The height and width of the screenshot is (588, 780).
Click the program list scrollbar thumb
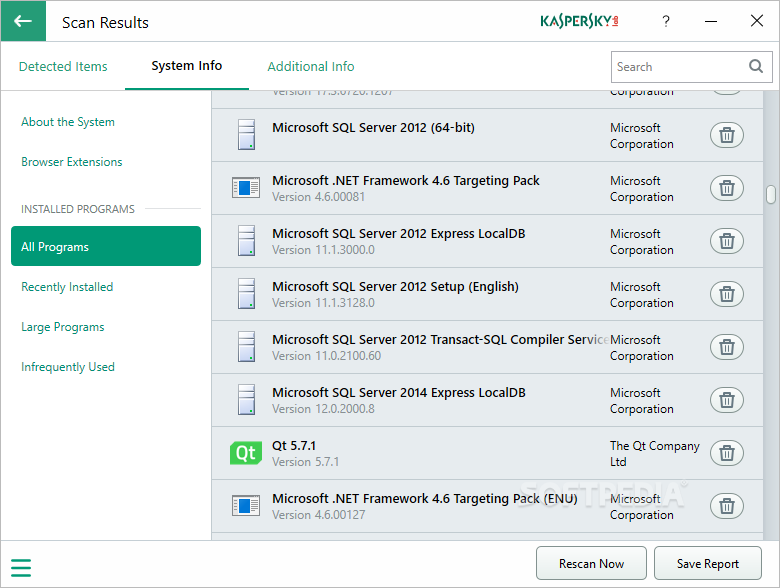coord(771,195)
